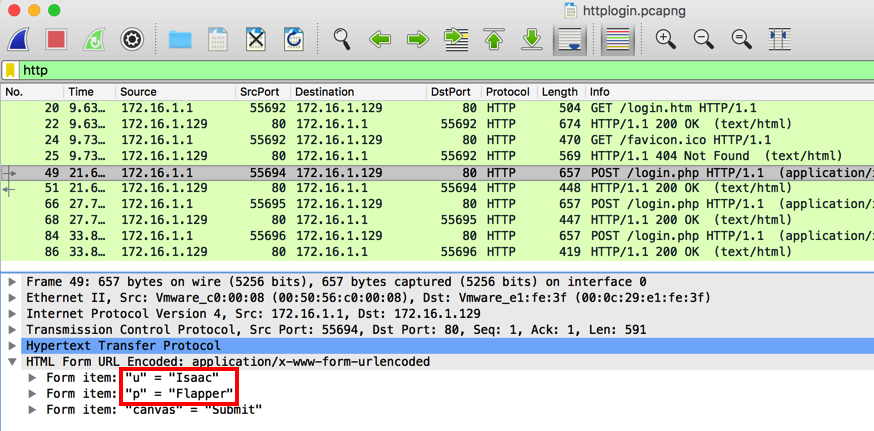Go to specified packet icon

point(456,40)
